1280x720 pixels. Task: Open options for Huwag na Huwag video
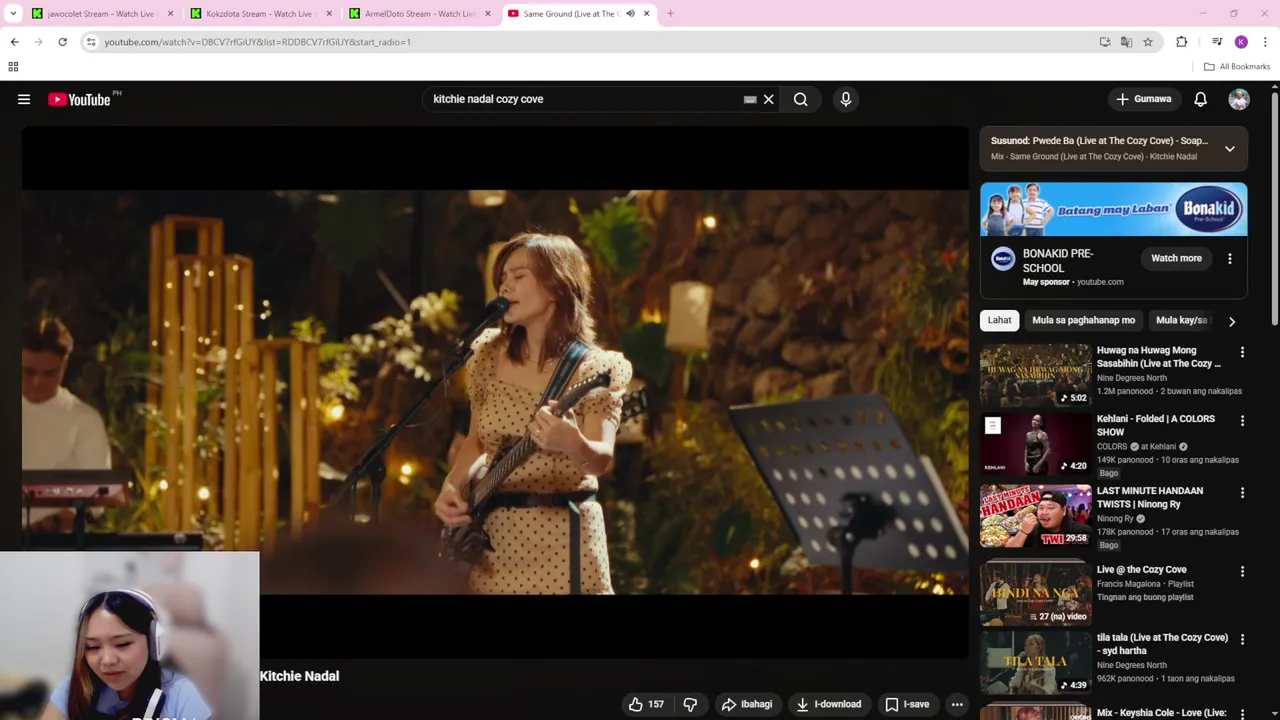pyautogui.click(x=1242, y=352)
